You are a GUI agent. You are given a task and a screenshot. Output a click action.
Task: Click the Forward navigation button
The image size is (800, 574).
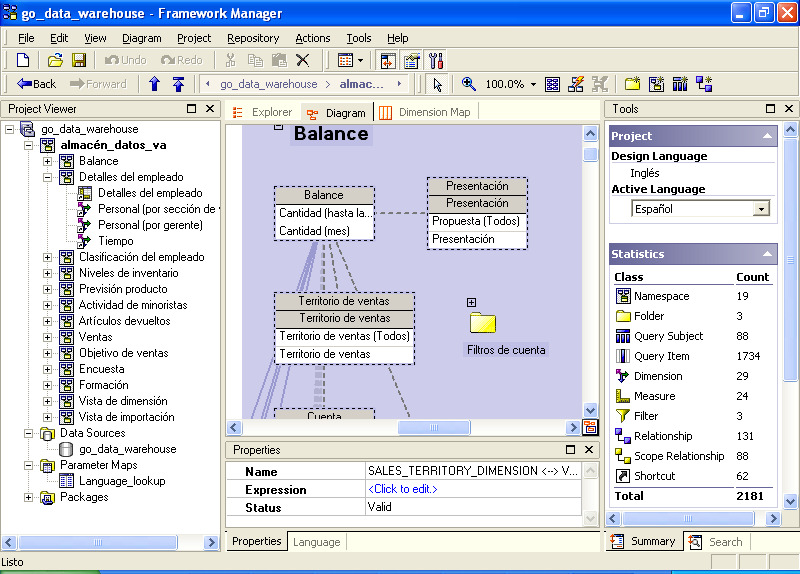98,84
